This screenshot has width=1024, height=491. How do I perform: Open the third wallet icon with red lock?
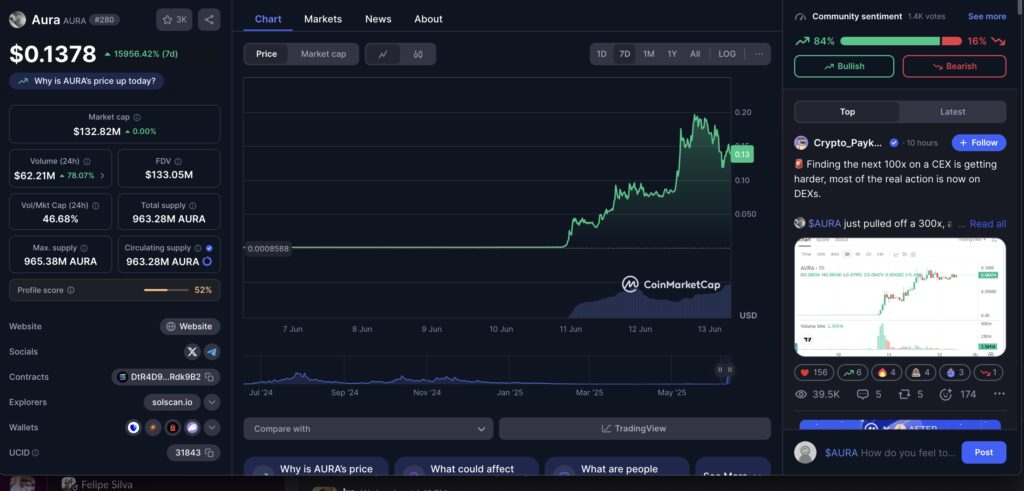tap(173, 428)
